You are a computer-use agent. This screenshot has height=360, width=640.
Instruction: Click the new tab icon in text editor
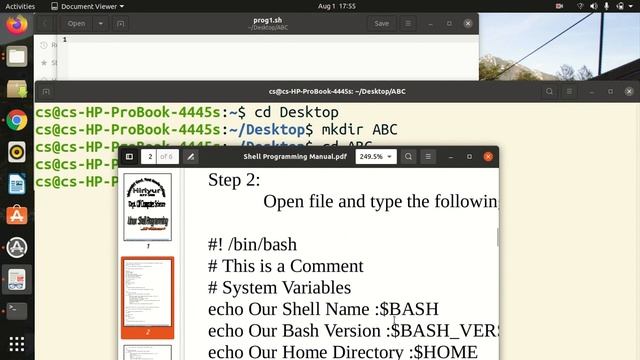tap(120, 24)
